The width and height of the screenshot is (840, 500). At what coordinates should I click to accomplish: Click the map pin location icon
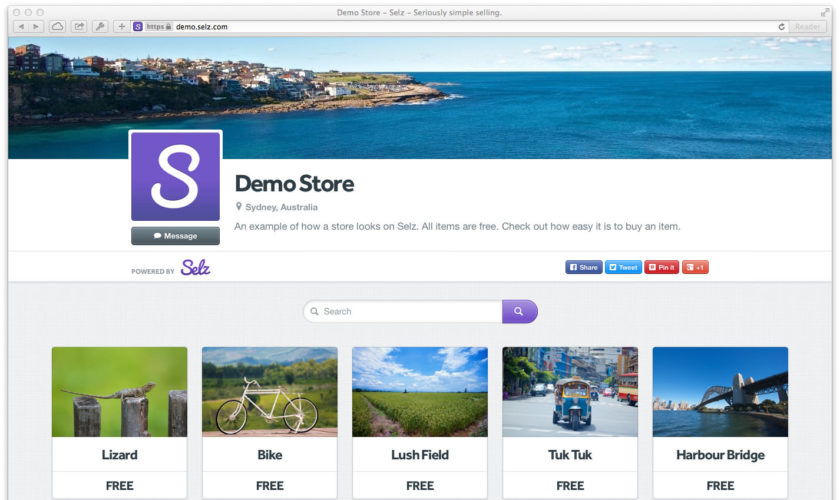click(238, 206)
